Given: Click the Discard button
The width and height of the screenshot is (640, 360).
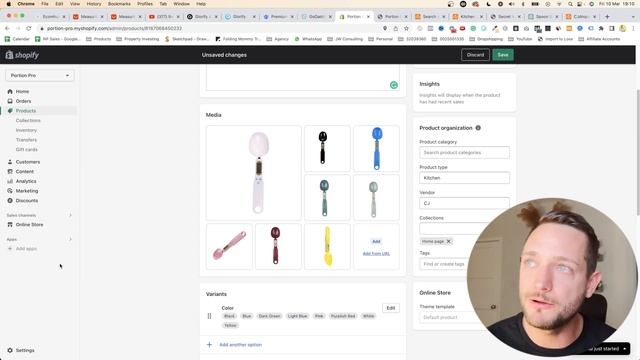Looking at the screenshot, I should (x=475, y=55).
